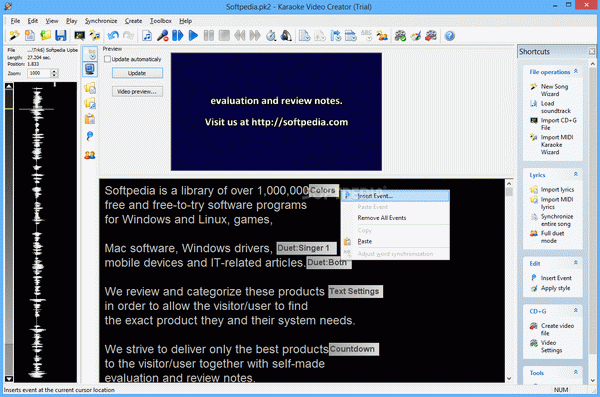Click the Duet:Singer 1 event tag
Screen dimensions: 600x397
pyautogui.click(x=307, y=248)
